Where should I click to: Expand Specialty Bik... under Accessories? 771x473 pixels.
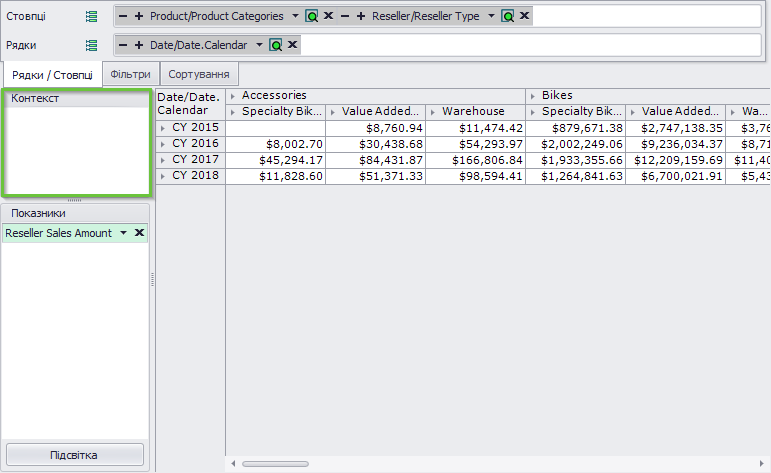point(233,113)
